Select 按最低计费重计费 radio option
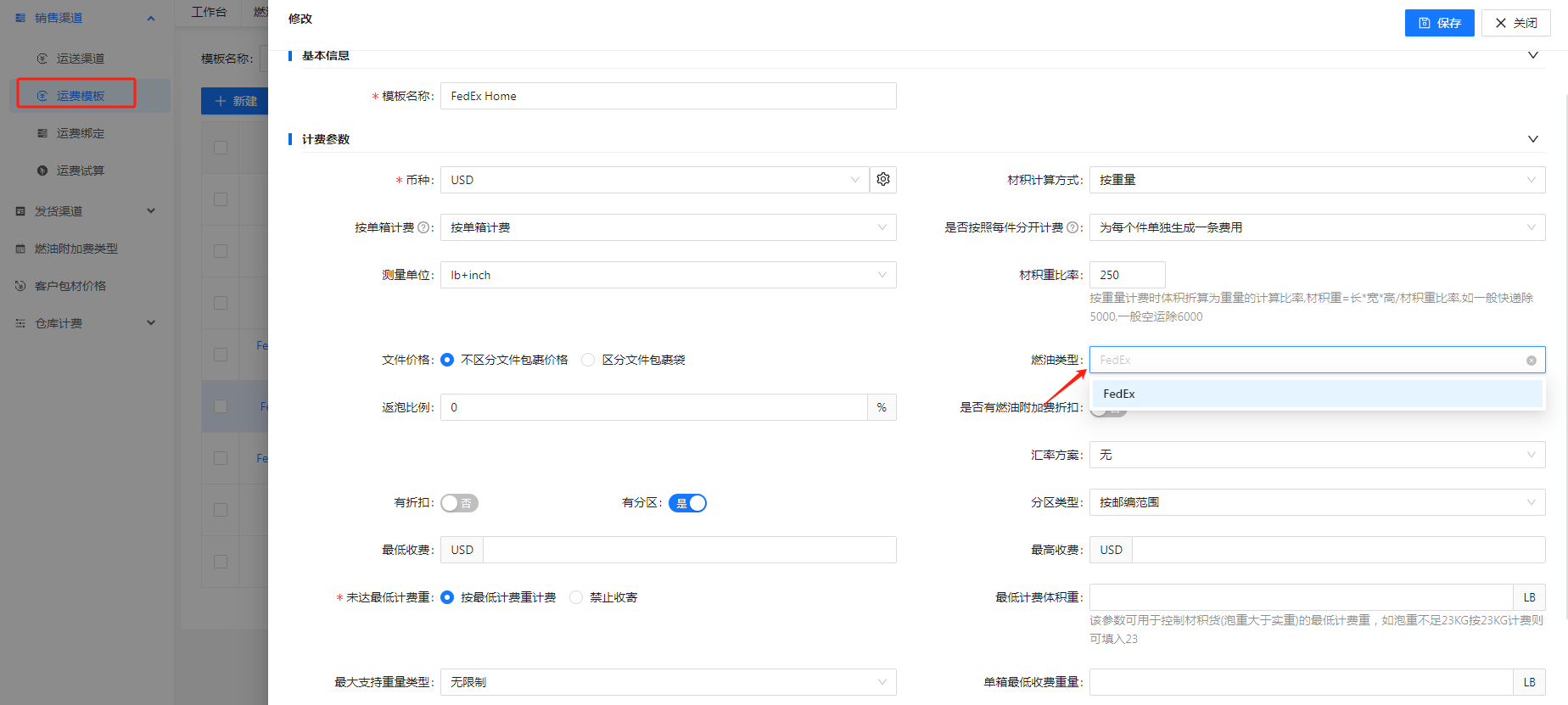The height and width of the screenshot is (705, 1568). coord(447,597)
